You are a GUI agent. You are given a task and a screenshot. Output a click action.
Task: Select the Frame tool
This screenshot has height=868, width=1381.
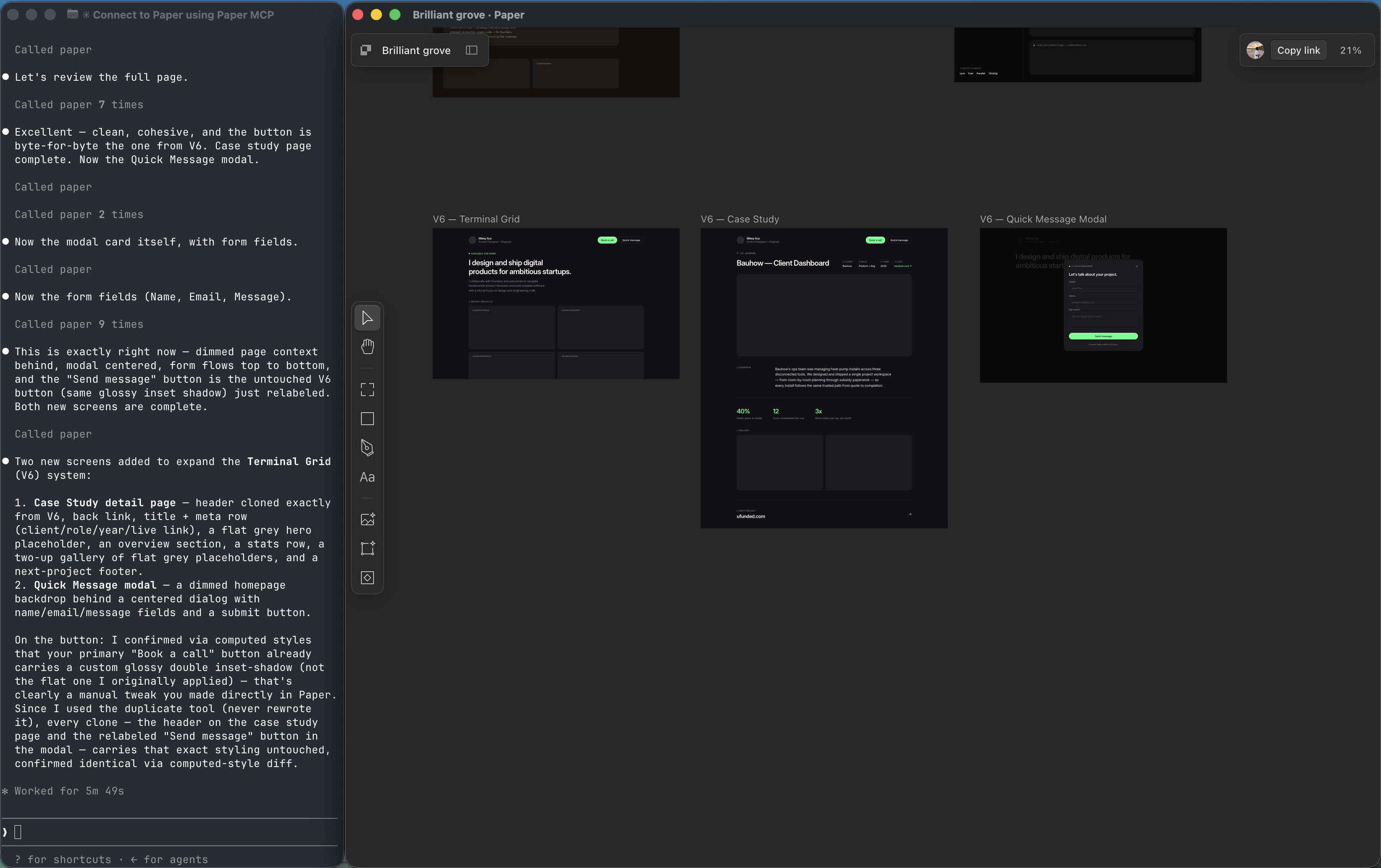[x=367, y=390]
